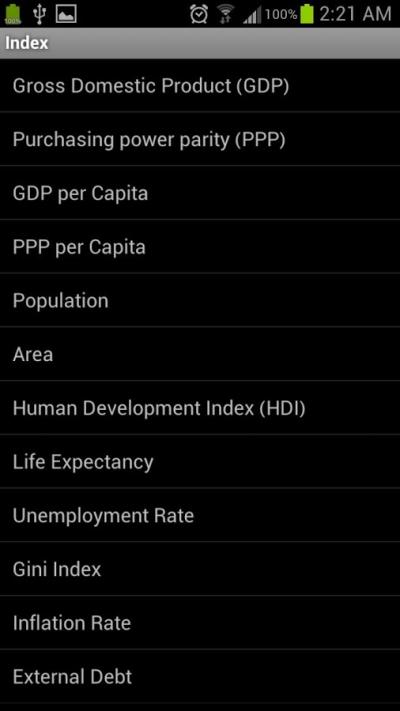Tap the alarm clock status icon
This screenshot has width=400, height=711.
pyautogui.click(x=199, y=14)
